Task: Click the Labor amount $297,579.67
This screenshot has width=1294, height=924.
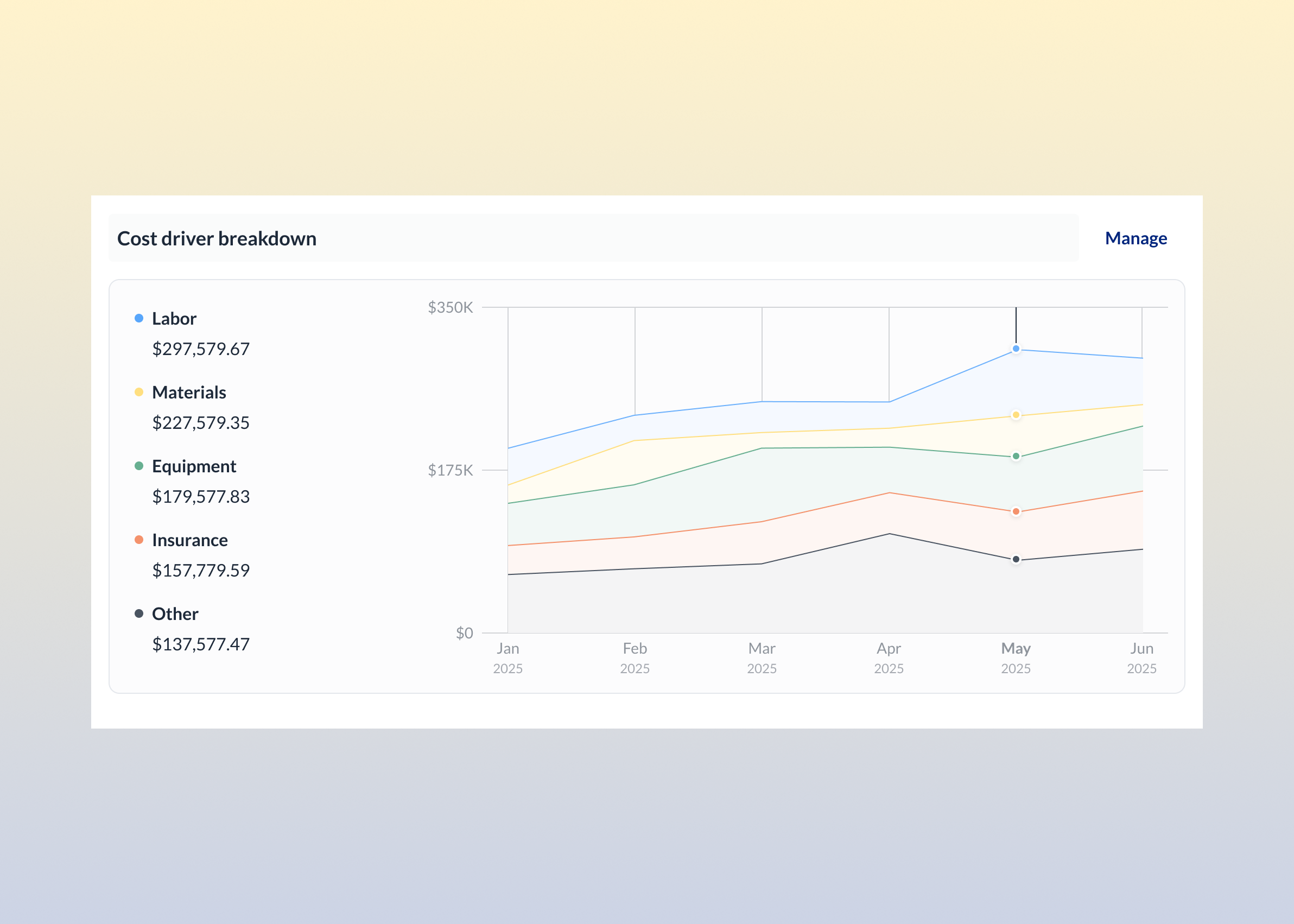Action: (x=201, y=349)
